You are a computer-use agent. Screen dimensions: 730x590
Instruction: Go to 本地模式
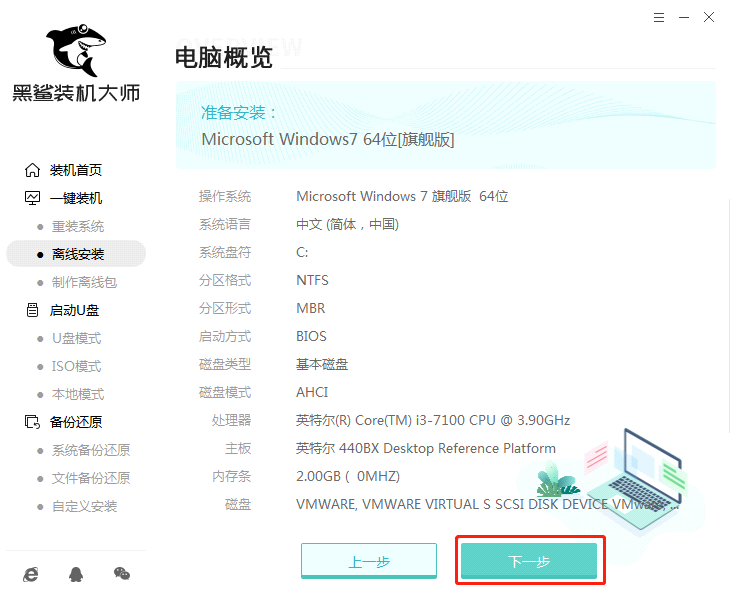click(x=77, y=394)
